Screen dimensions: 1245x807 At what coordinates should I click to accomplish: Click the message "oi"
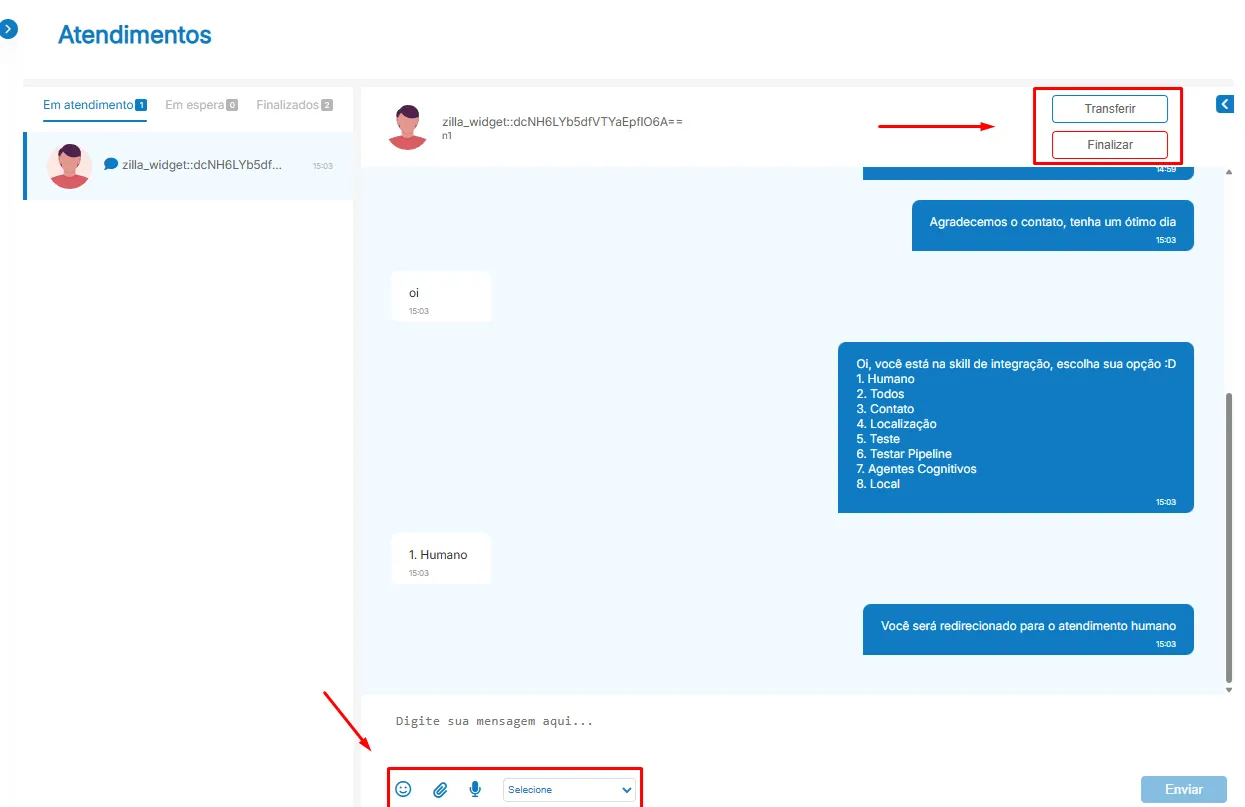point(441,296)
